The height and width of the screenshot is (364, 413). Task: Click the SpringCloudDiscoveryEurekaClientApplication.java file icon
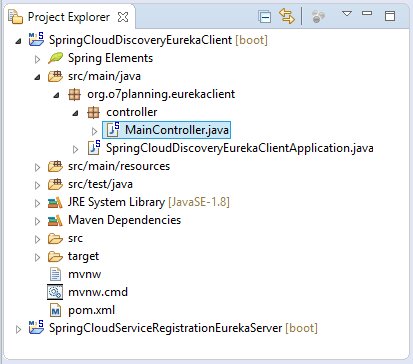(94, 148)
